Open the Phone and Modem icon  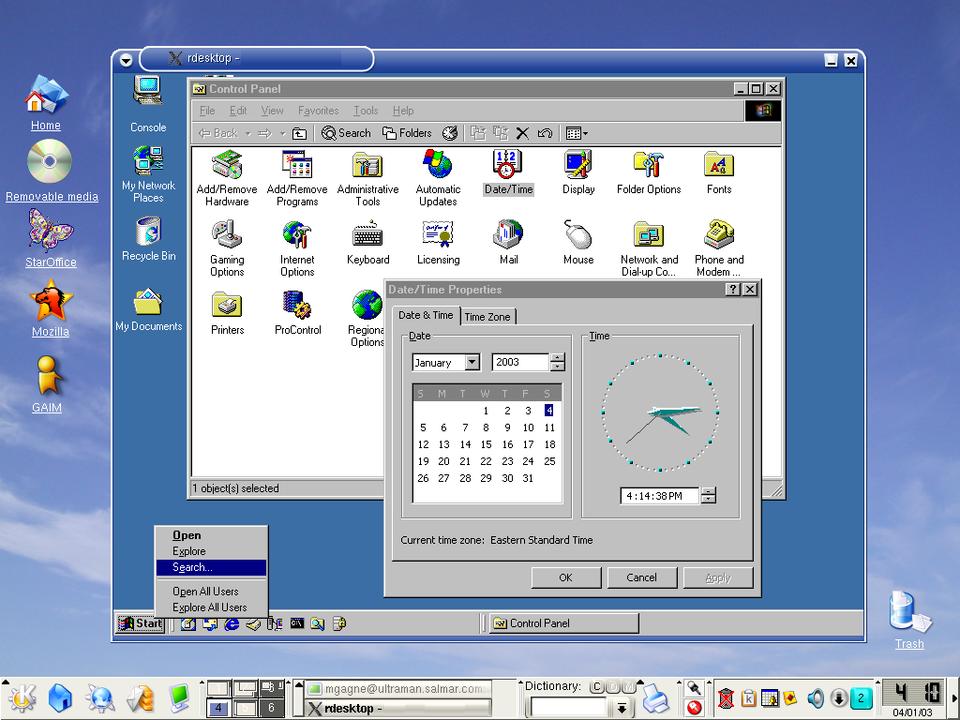pos(718,236)
